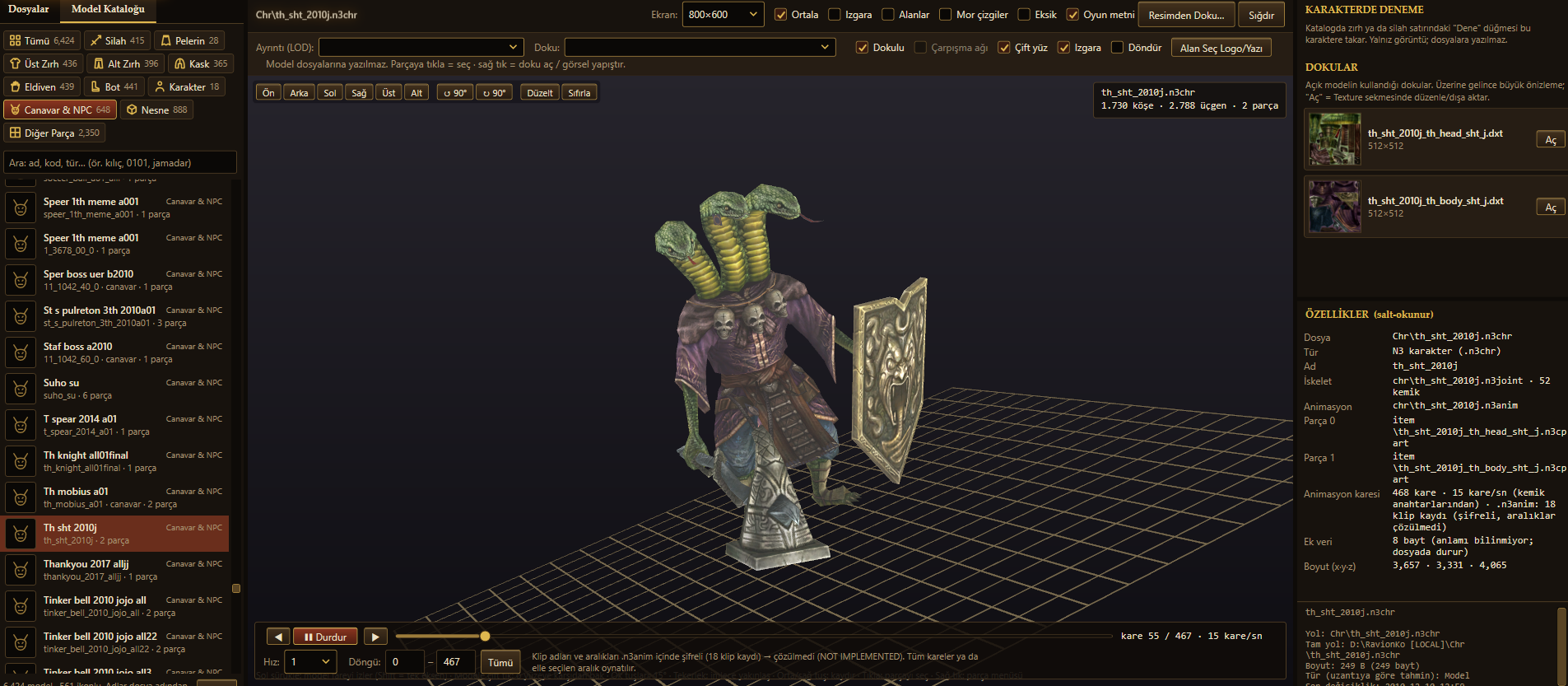
Task: Switch to the Dosyalar tab
Action: pyautogui.click(x=29, y=9)
